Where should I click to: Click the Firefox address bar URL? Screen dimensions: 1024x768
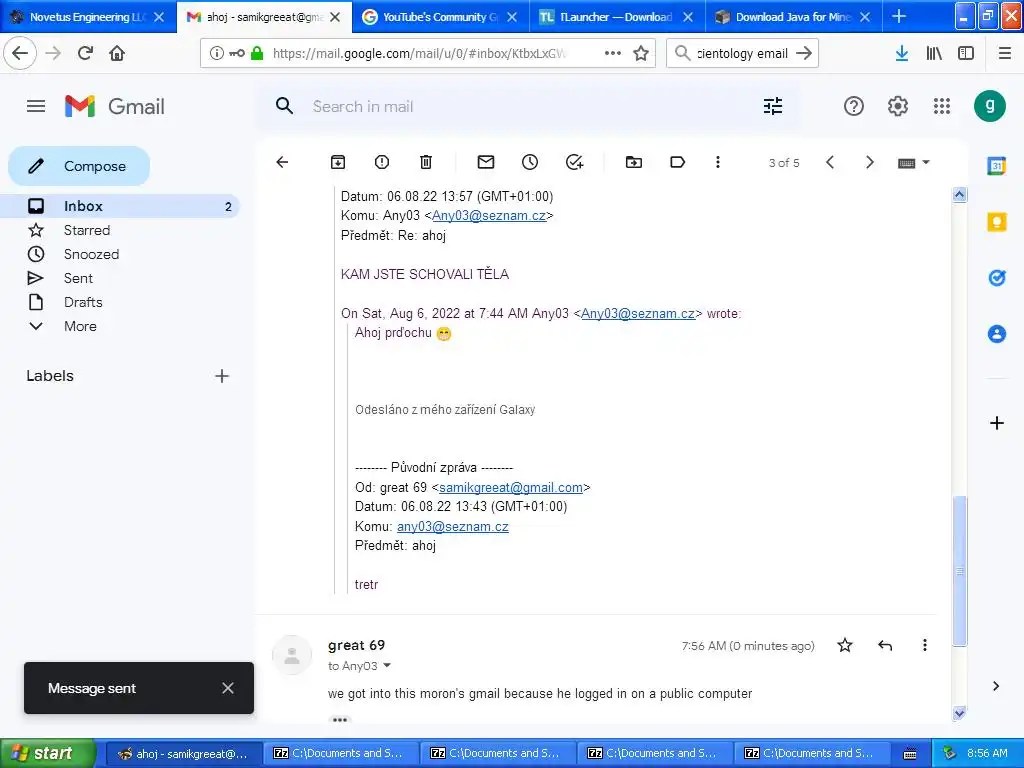coord(419,54)
